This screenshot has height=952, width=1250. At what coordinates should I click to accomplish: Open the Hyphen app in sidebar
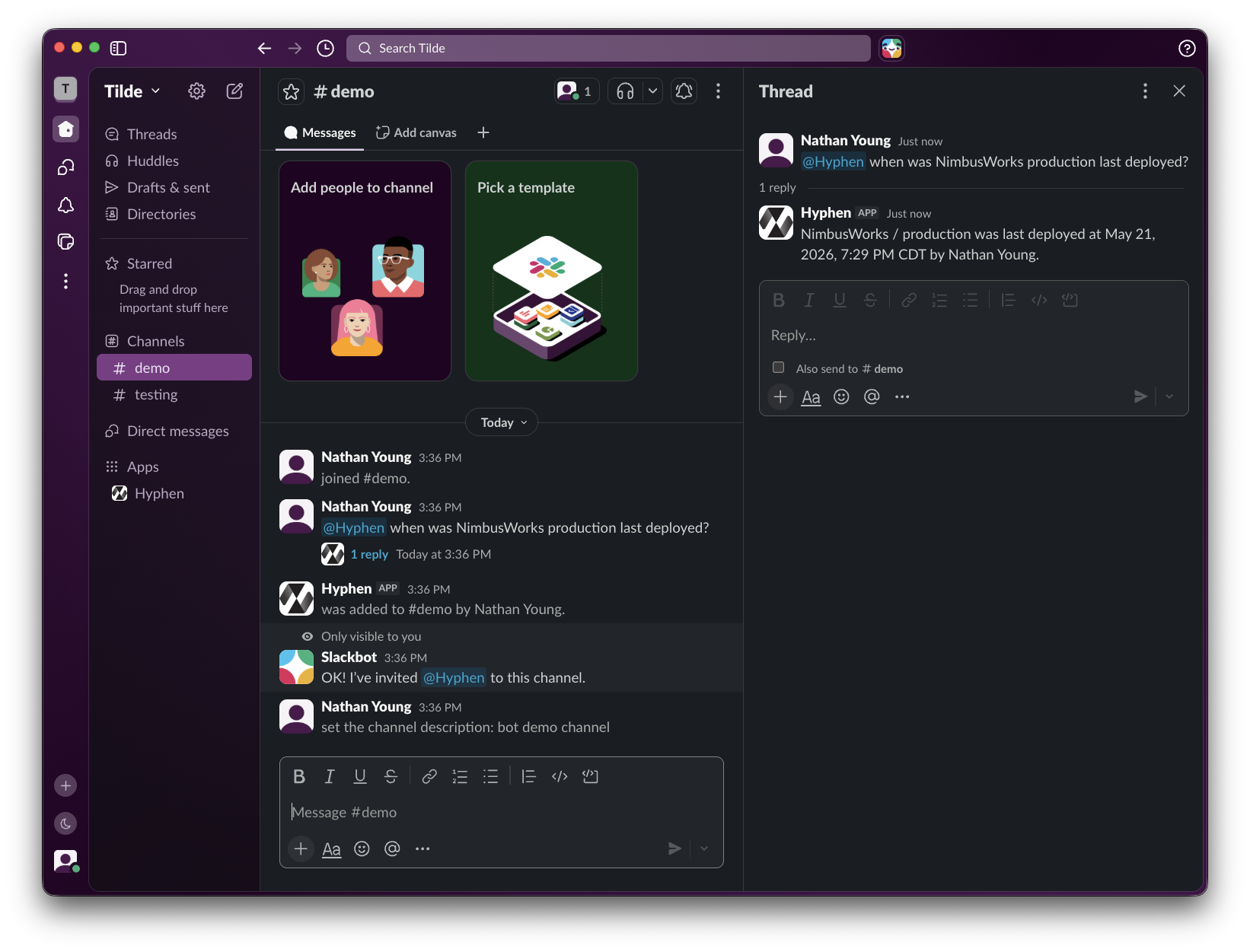point(174,493)
